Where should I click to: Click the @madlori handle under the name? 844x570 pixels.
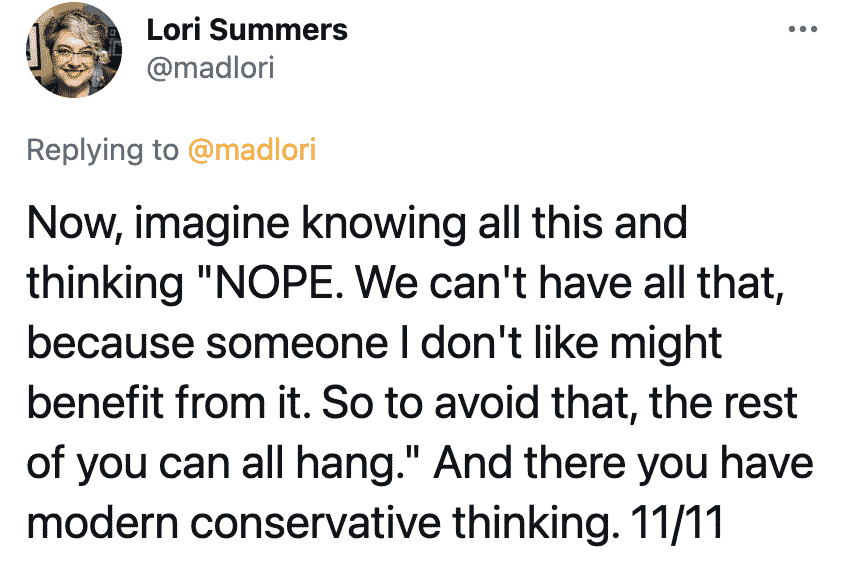tap(210, 67)
